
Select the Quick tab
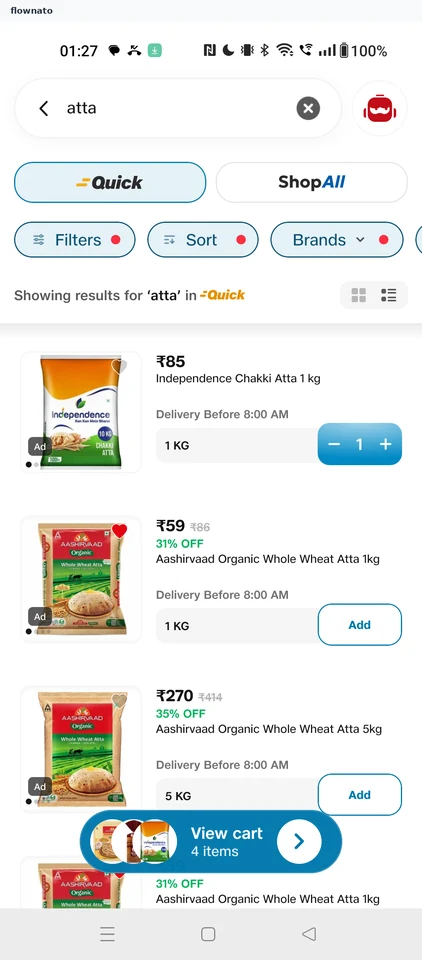coord(110,182)
